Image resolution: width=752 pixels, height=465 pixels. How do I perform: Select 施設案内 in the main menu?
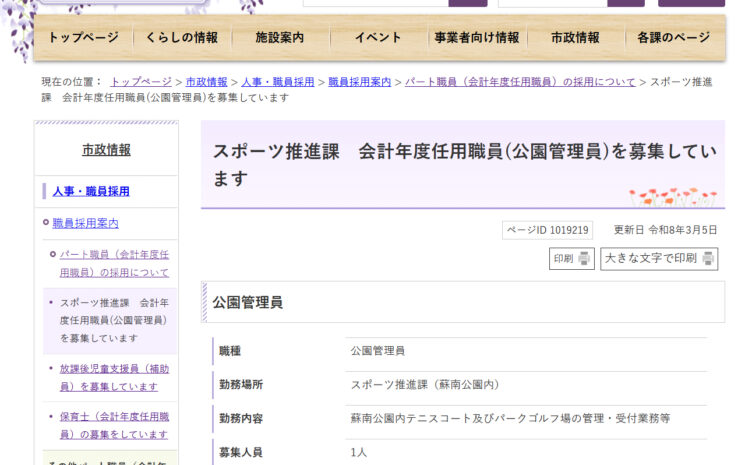pos(280,38)
